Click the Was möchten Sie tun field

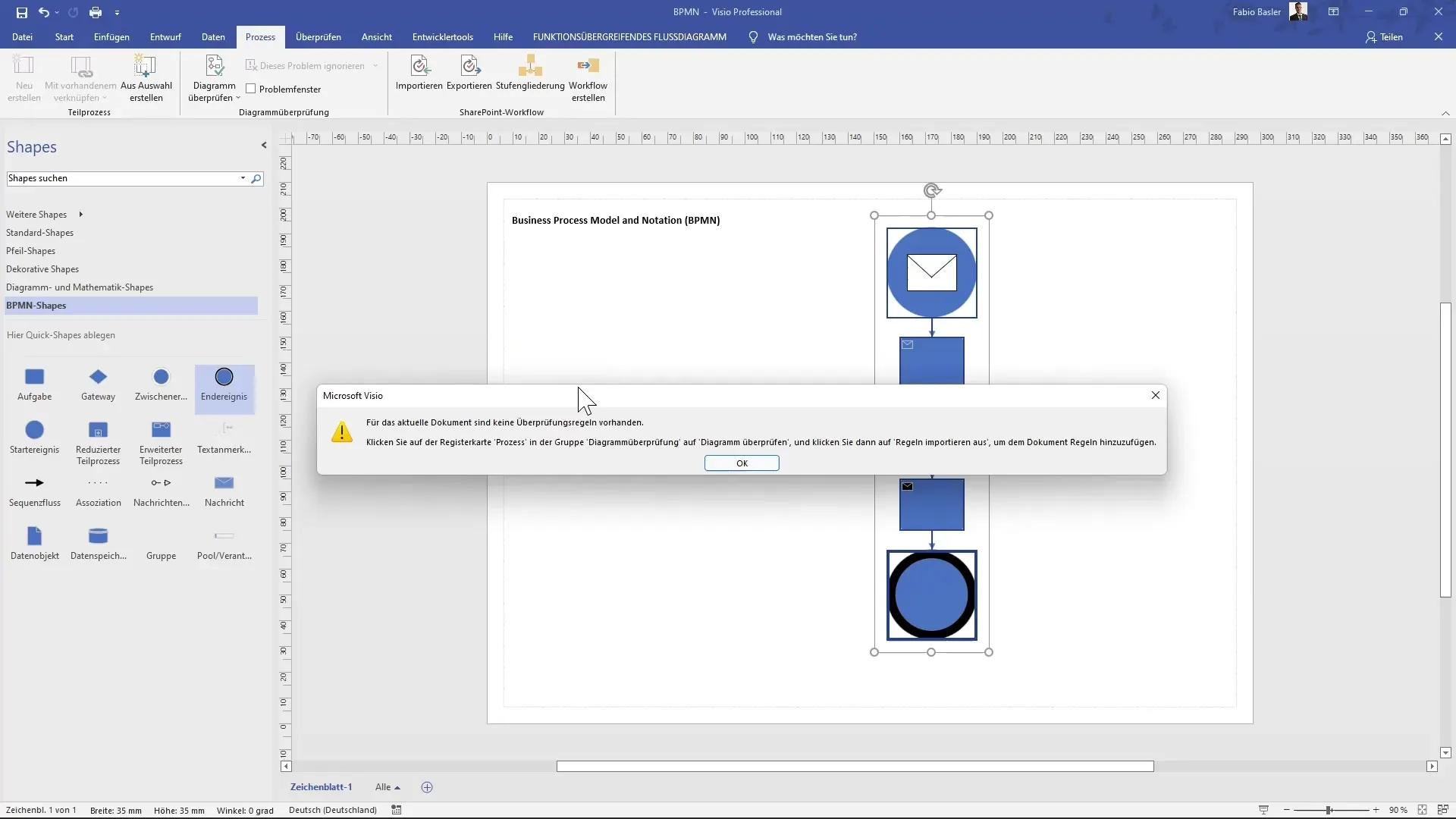[x=812, y=37]
